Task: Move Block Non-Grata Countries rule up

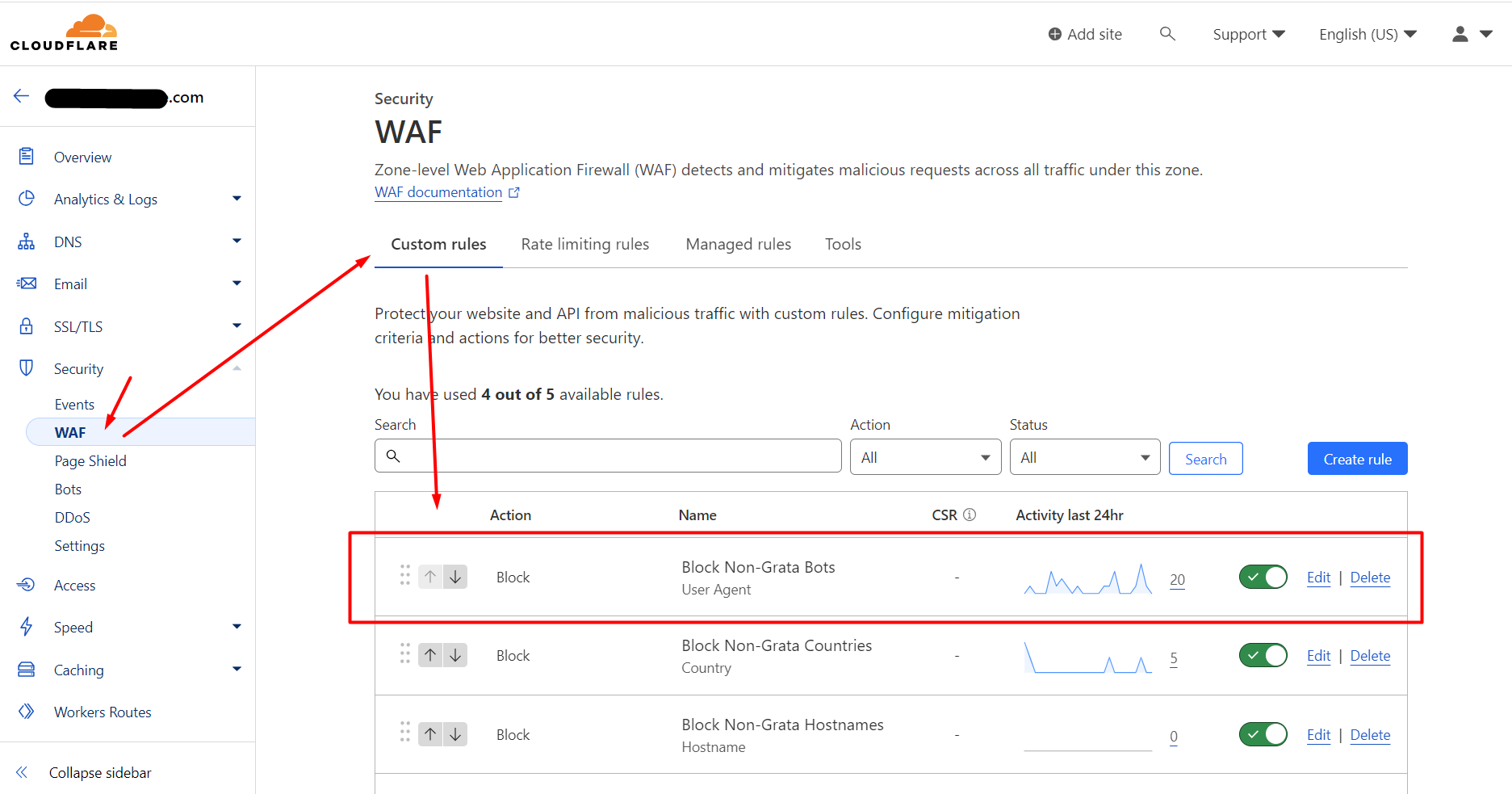Action: coord(430,655)
